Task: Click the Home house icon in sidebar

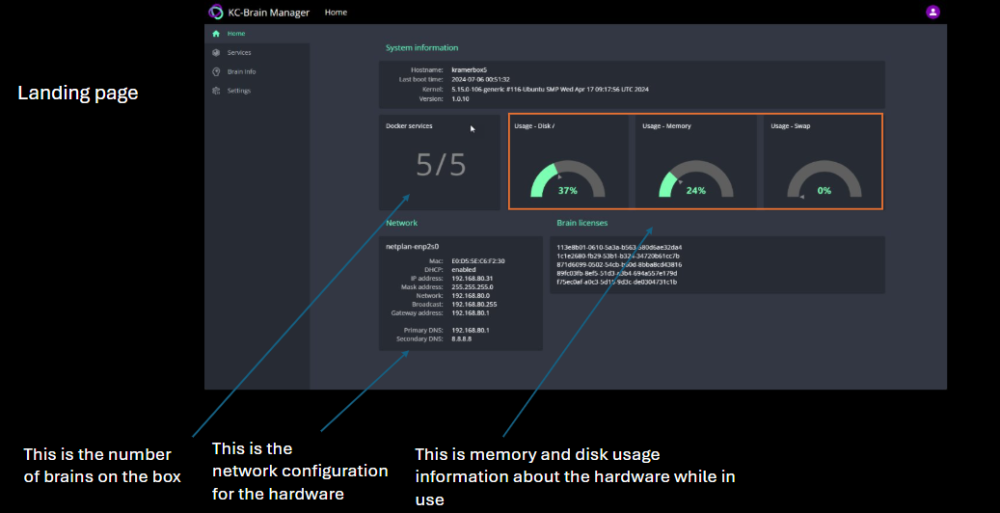Action: pos(216,34)
